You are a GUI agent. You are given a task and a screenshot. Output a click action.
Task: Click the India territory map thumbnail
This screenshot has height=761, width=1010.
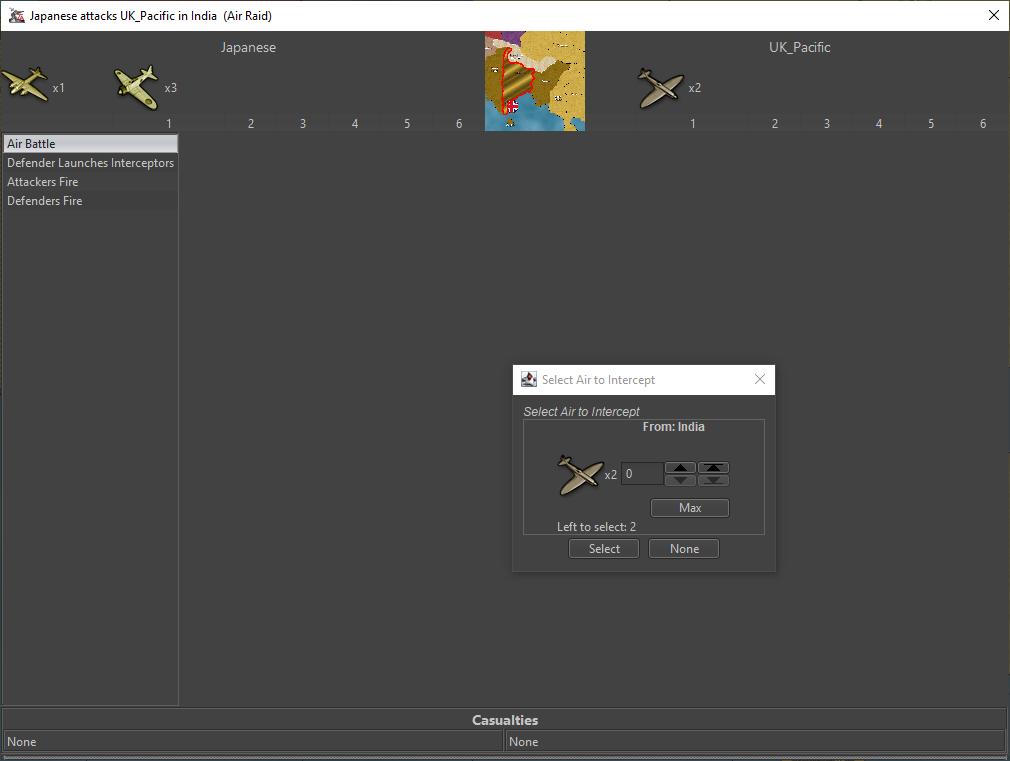[x=534, y=81]
